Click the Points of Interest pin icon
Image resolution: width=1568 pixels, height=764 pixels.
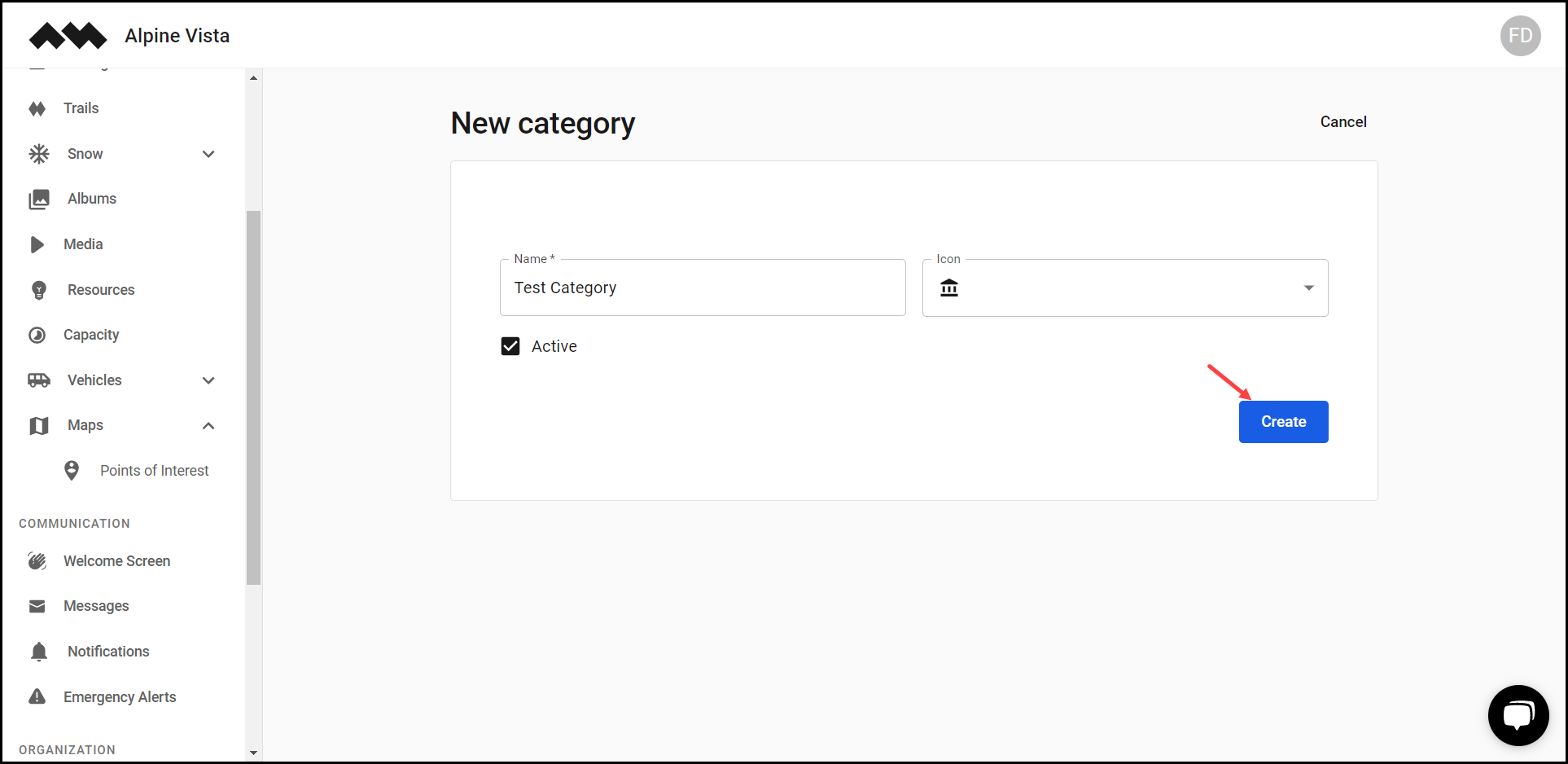click(x=71, y=470)
